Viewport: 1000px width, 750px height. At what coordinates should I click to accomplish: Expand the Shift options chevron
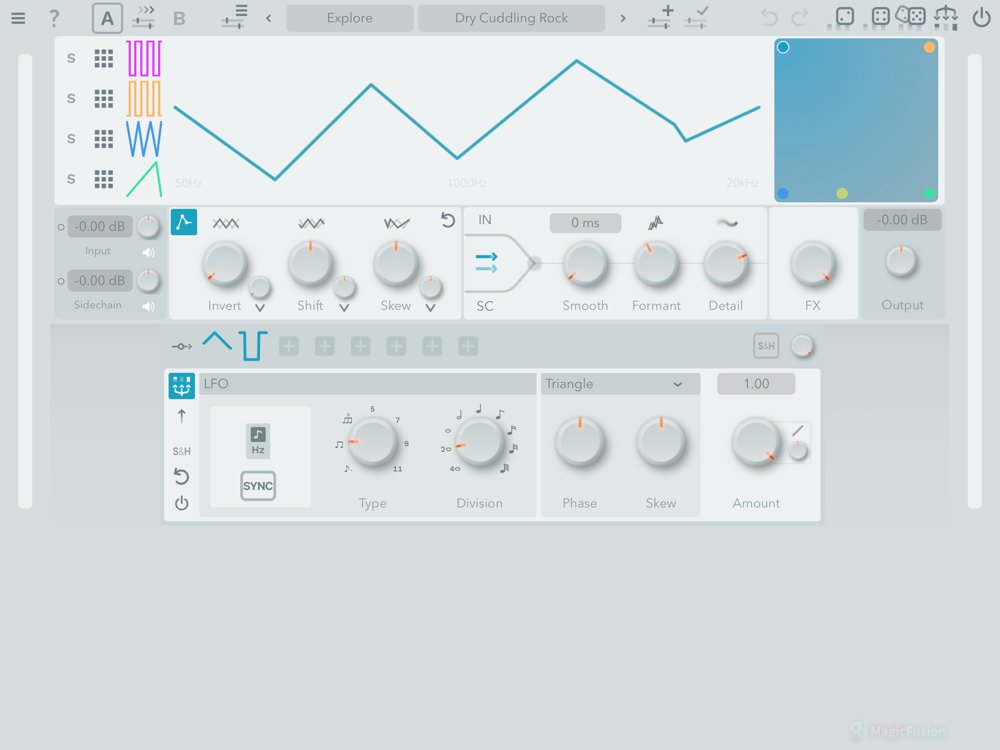[x=344, y=308]
